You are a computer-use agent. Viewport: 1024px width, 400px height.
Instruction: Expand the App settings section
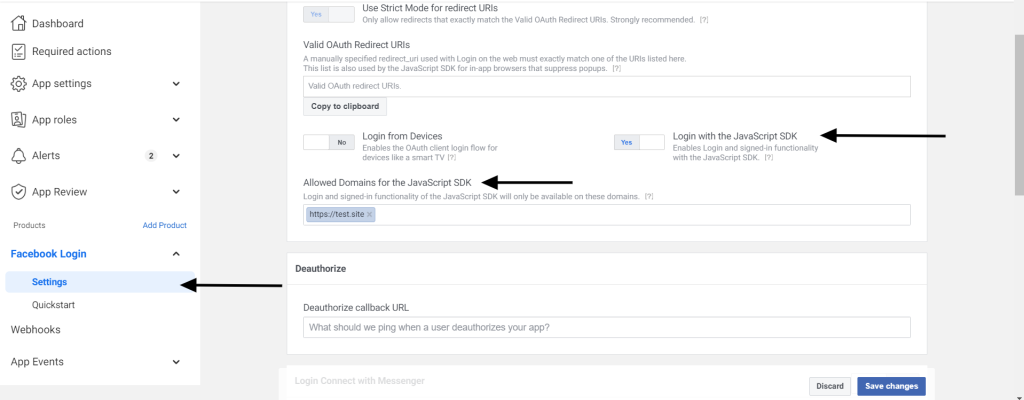point(176,84)
